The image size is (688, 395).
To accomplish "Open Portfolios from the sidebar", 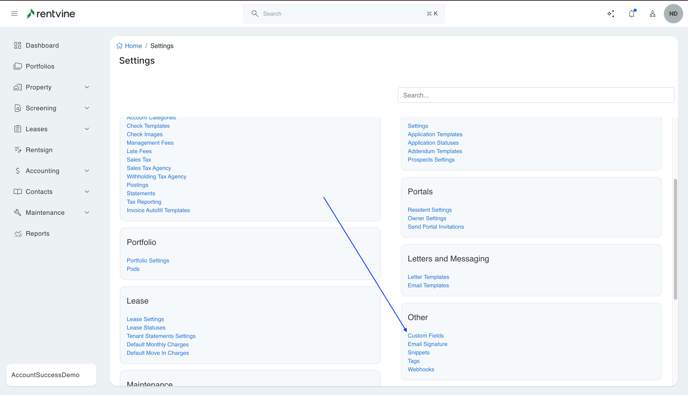I will click(40, 66).
